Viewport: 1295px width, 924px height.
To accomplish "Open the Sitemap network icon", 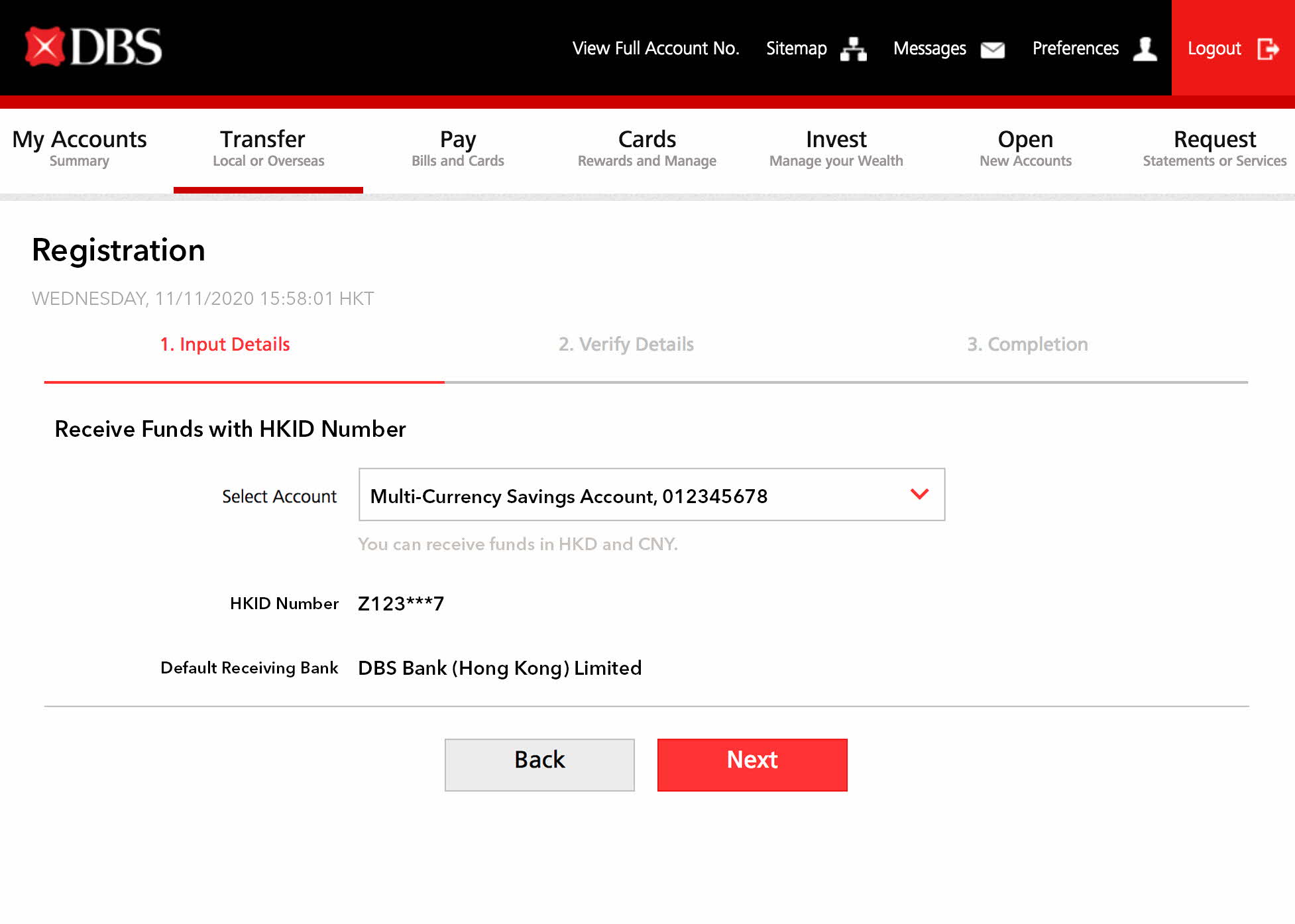I will (853, 49).
